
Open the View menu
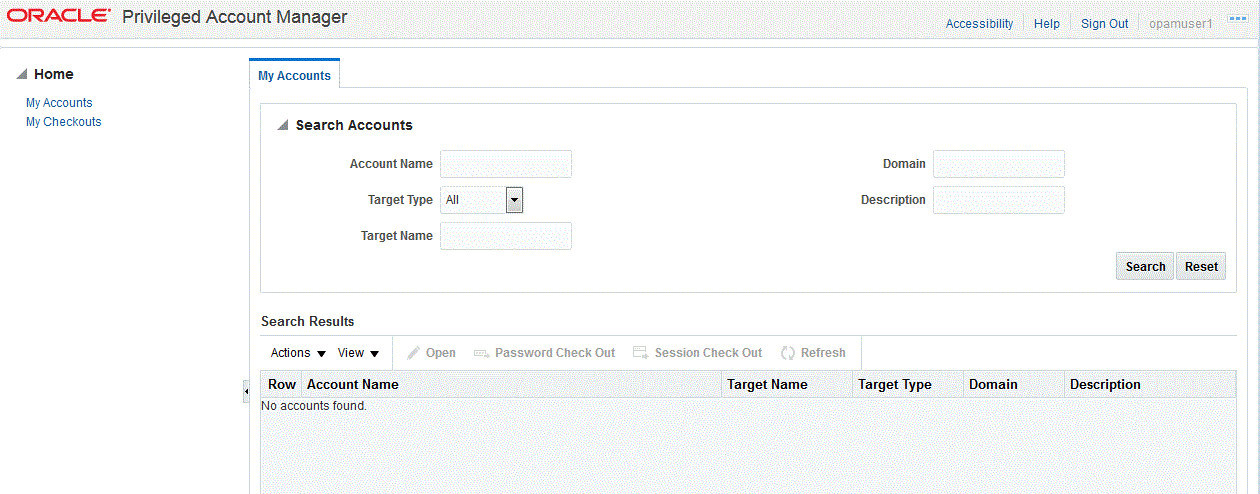[359, 353]
